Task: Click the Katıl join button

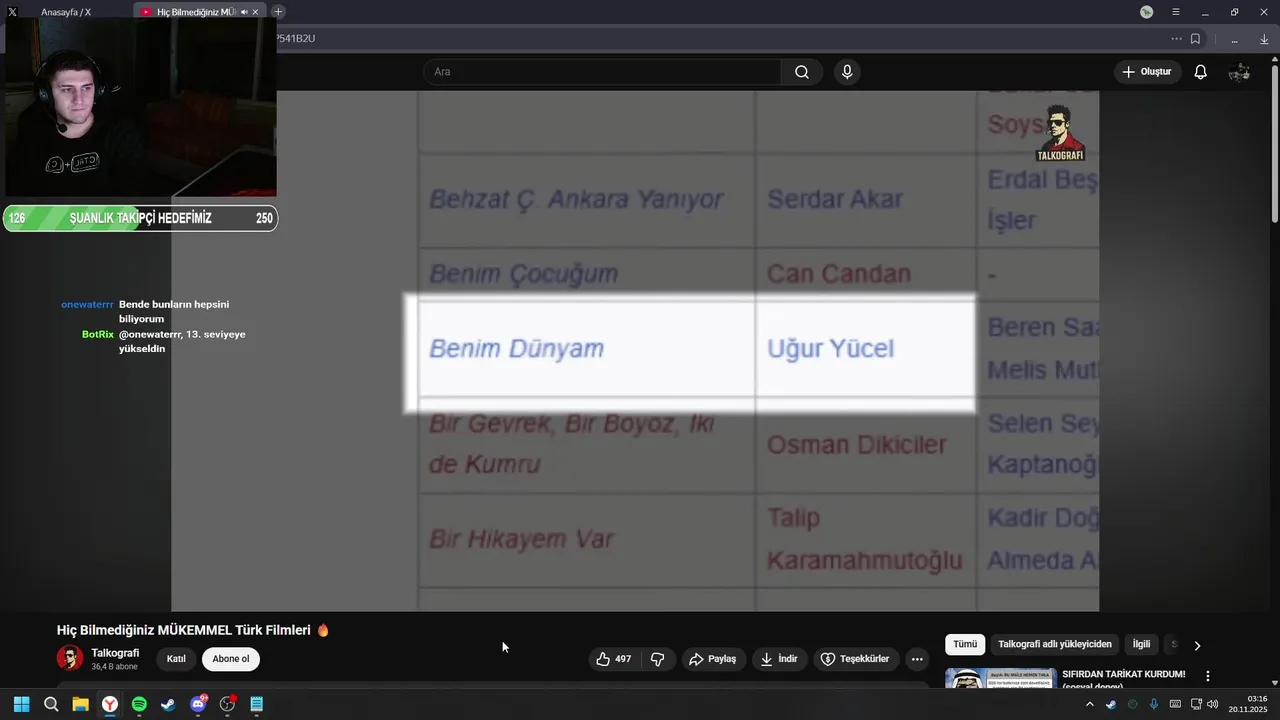Action: 176,659
